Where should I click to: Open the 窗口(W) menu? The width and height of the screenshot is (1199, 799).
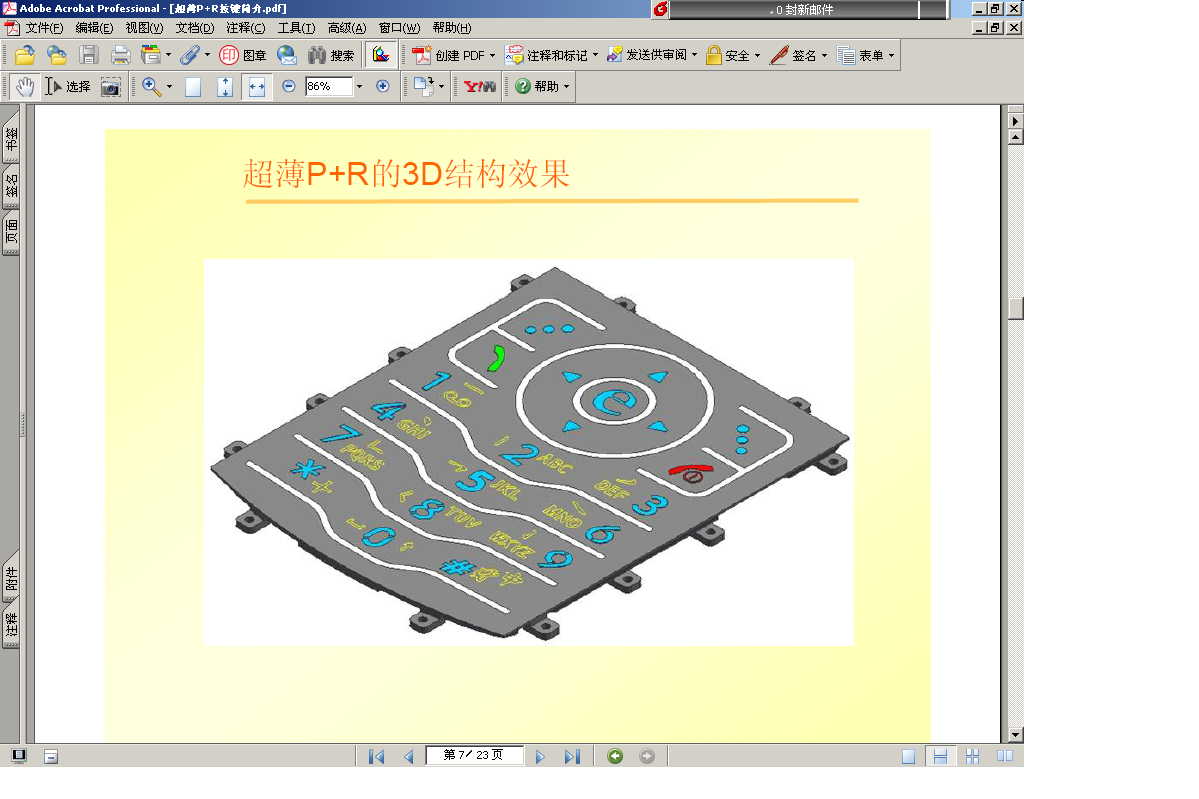(399, 28)
